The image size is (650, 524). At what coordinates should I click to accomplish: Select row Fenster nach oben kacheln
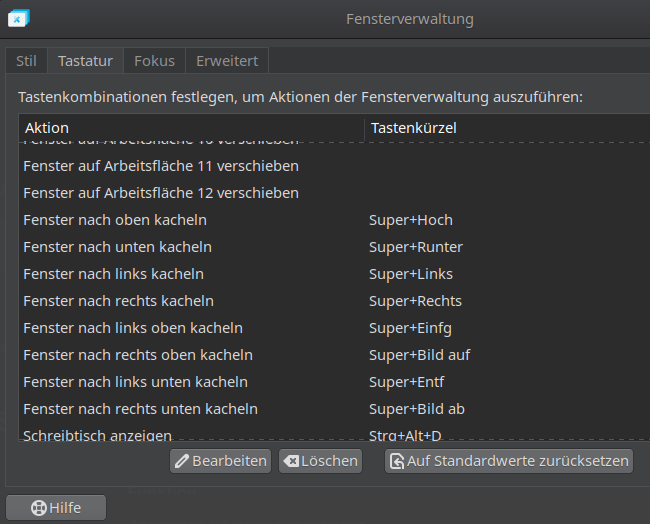335,220
